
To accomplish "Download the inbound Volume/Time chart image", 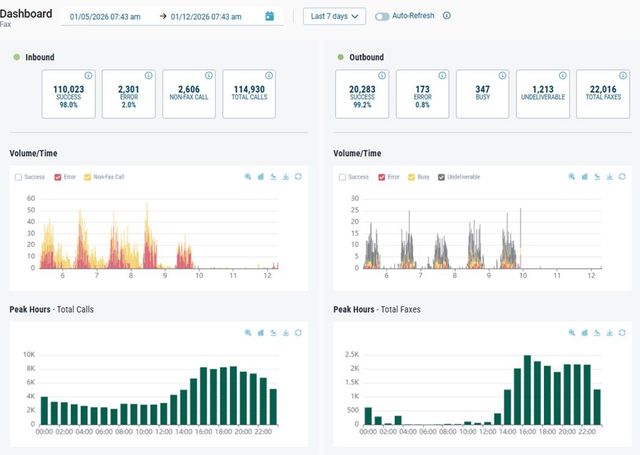I will (x=286, y=177).
